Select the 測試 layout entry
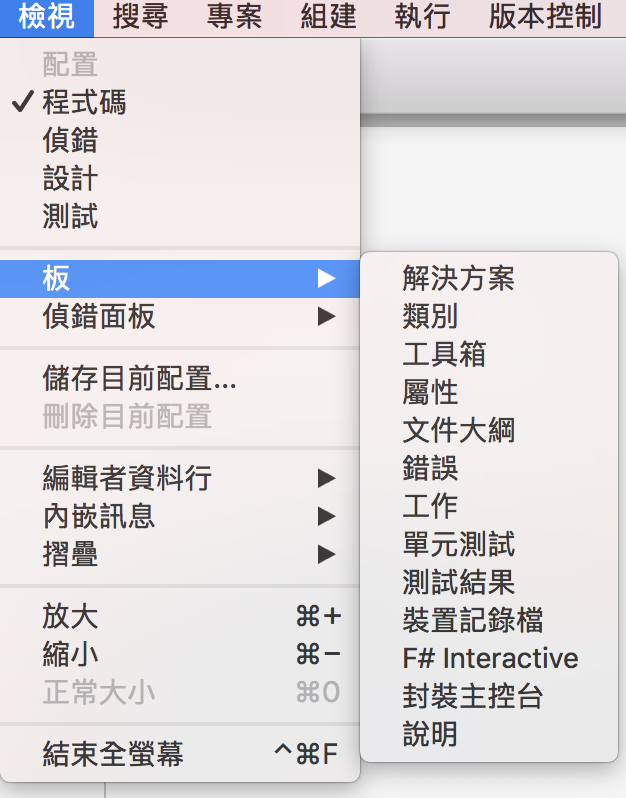The height and width of the screenshot is (798, 626). tap(180, 216)
